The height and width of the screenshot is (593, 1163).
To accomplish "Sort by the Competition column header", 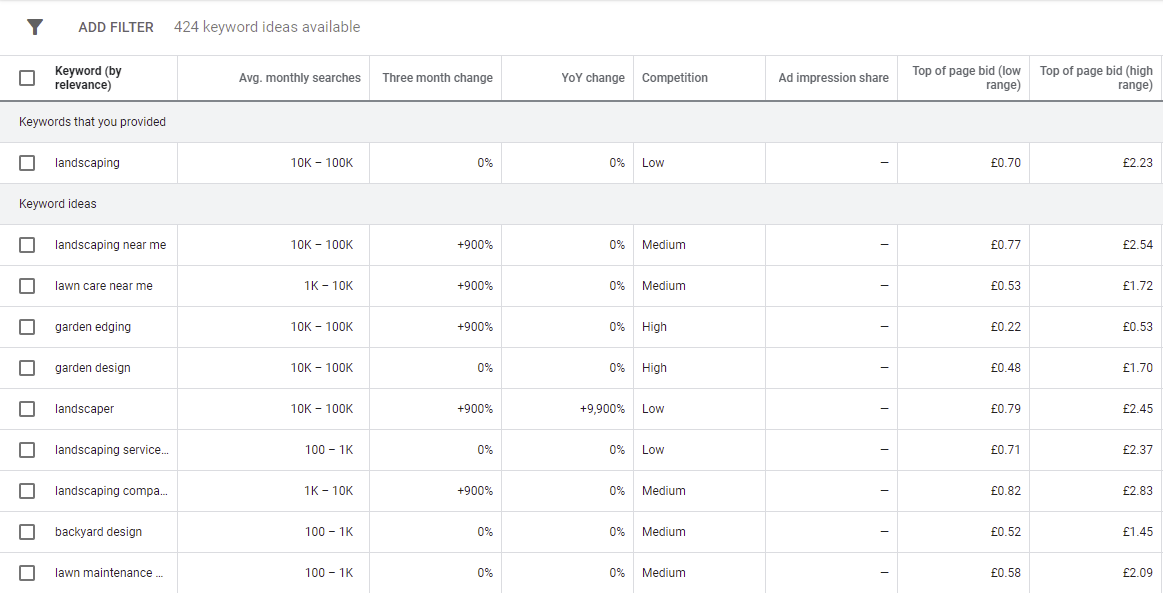I will (674, 77).
